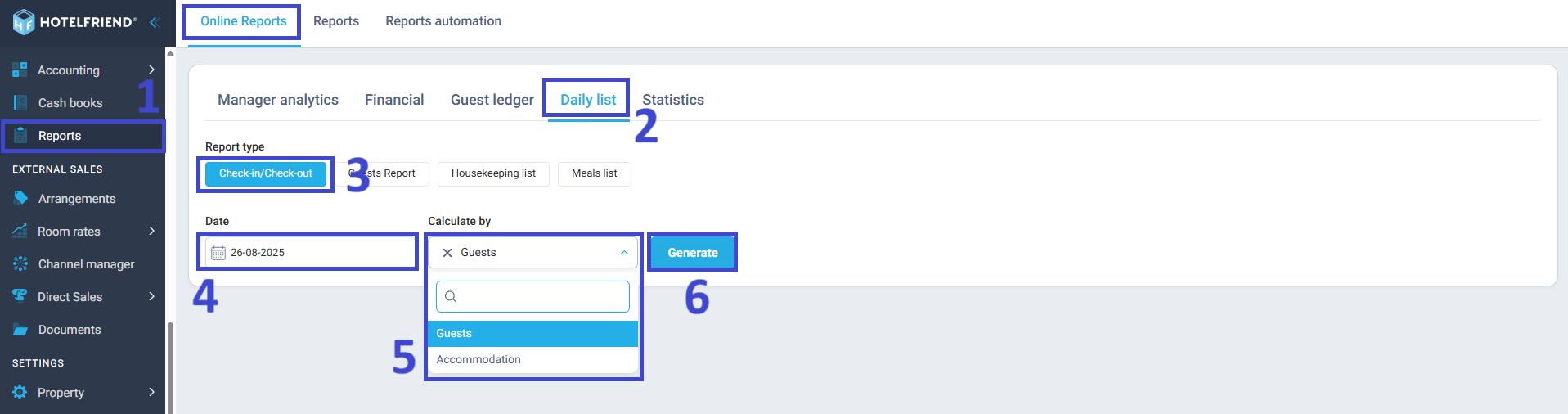Screen dimensions: 1568x414
Task: Select the Guests Report type button
Action: [382, 173]
